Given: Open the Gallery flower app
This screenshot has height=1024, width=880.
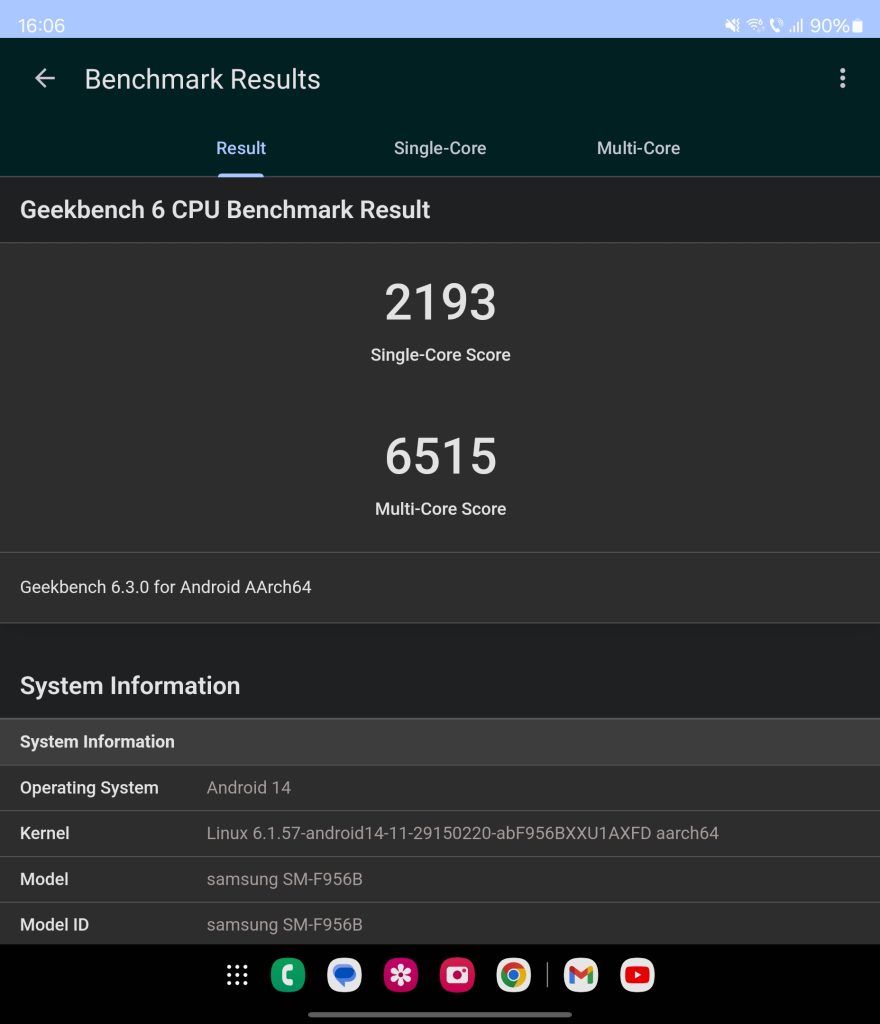Looking at the screenshot, I should (401, 975).
